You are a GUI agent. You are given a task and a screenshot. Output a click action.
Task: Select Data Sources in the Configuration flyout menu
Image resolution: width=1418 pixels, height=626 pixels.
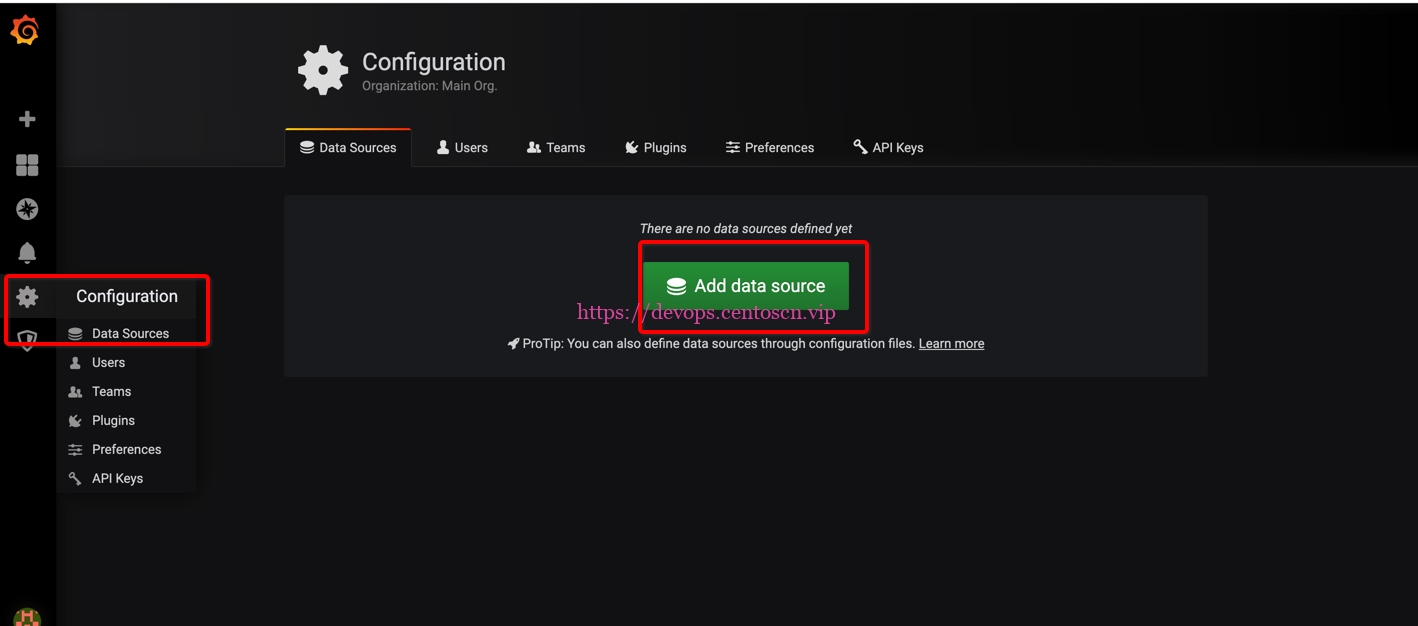pyautogui.click(x=130, y=333)
